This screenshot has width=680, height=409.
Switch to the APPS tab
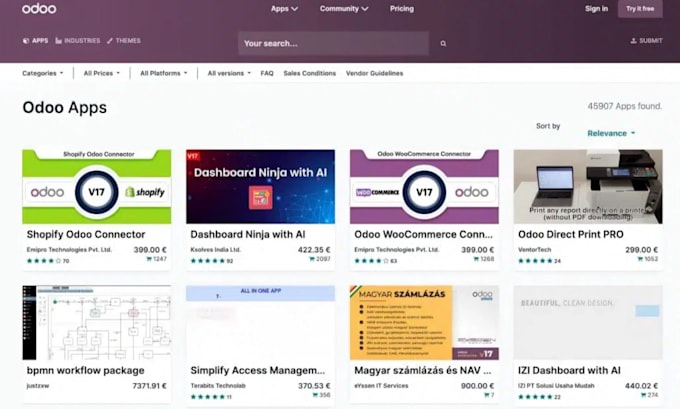tap(35, 40)
